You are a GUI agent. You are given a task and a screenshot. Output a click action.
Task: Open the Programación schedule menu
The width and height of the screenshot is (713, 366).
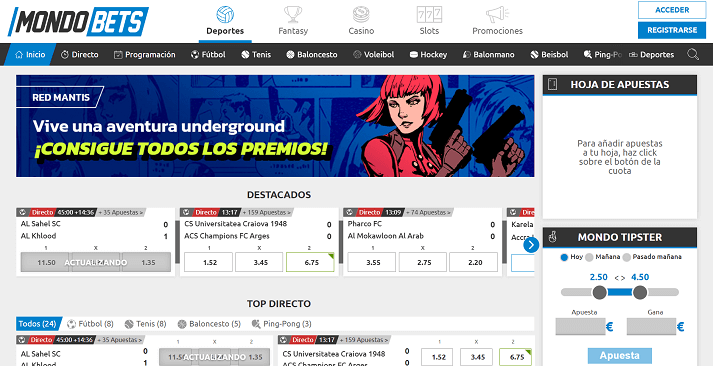point(145,55)
